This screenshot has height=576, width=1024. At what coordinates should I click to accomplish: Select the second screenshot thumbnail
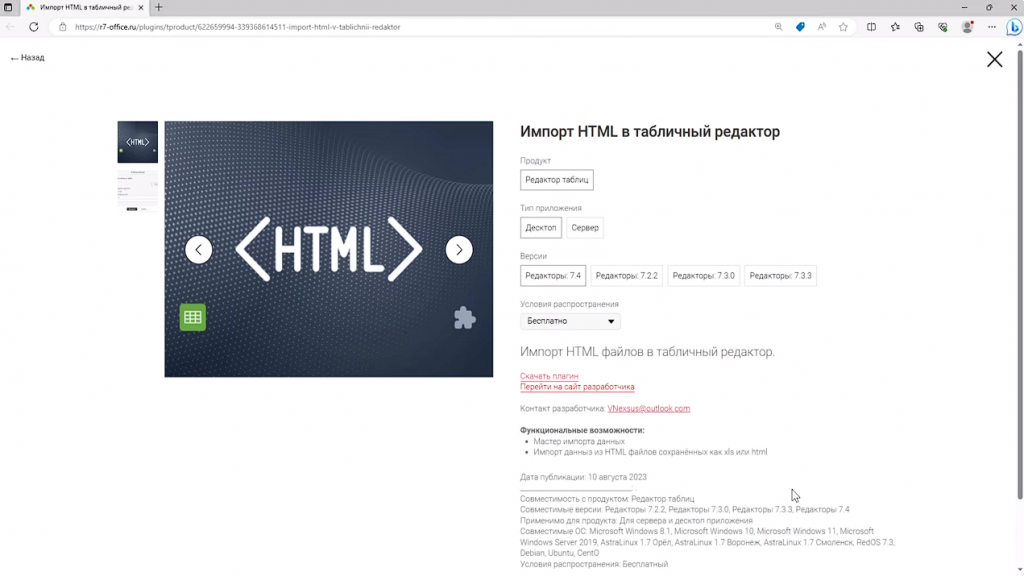[x=137, y=189]
